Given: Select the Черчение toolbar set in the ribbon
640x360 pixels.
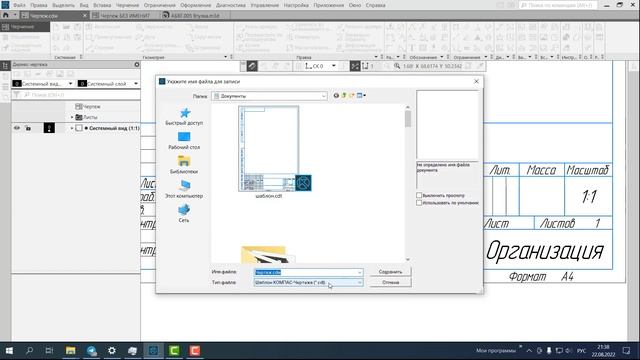Looking at the screenshot, I should click(x=25, y=27).
